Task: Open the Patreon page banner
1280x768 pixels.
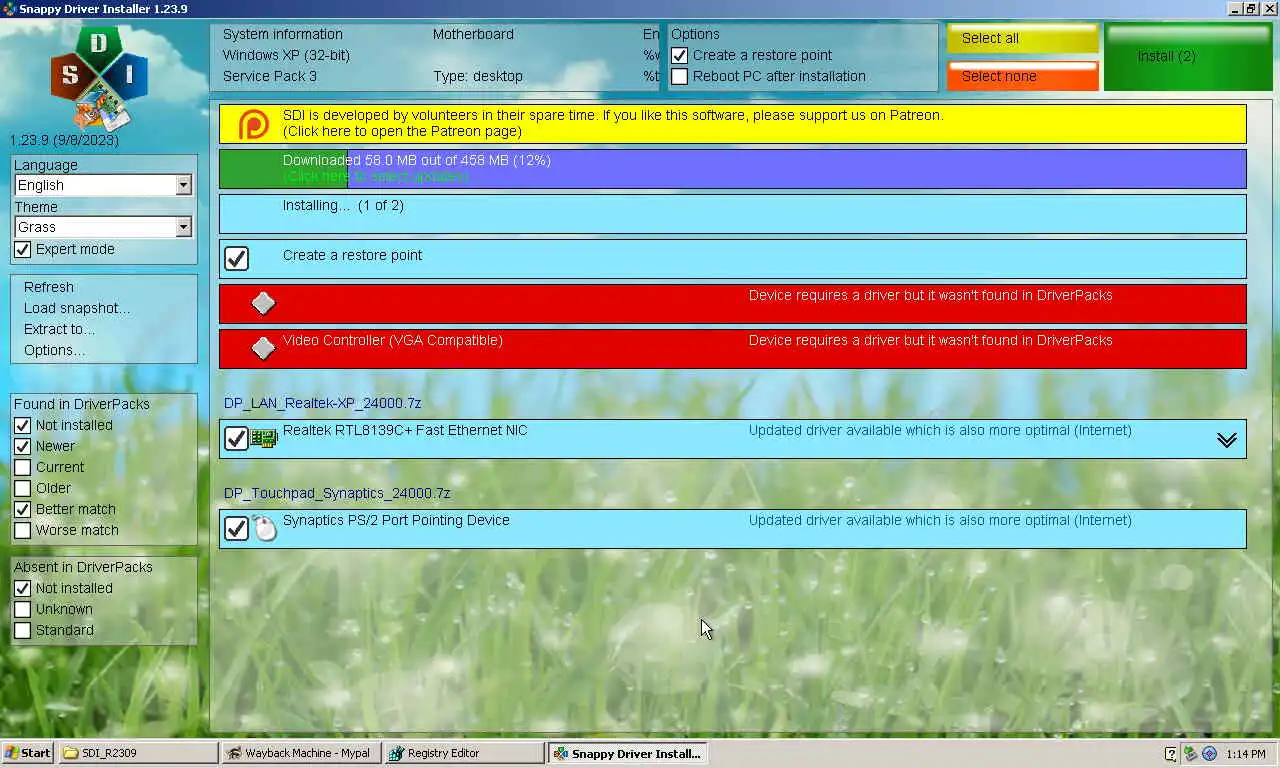Action: 733,124
